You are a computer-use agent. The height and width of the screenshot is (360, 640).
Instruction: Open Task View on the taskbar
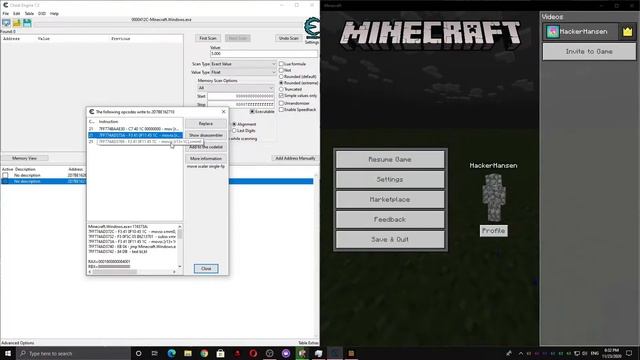click(x=155, y=353)
